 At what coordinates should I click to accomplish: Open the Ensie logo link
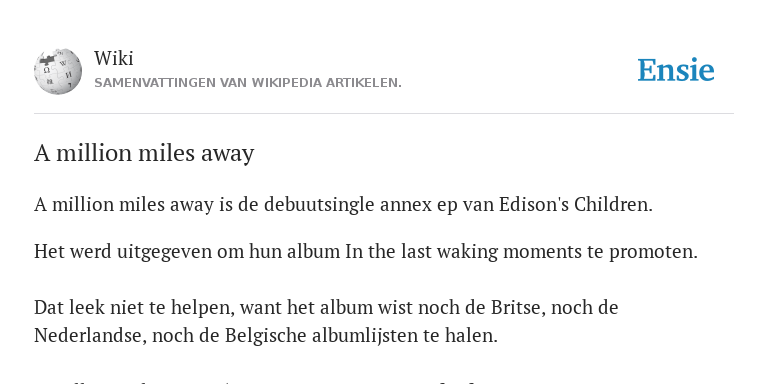tap(675, 70)
